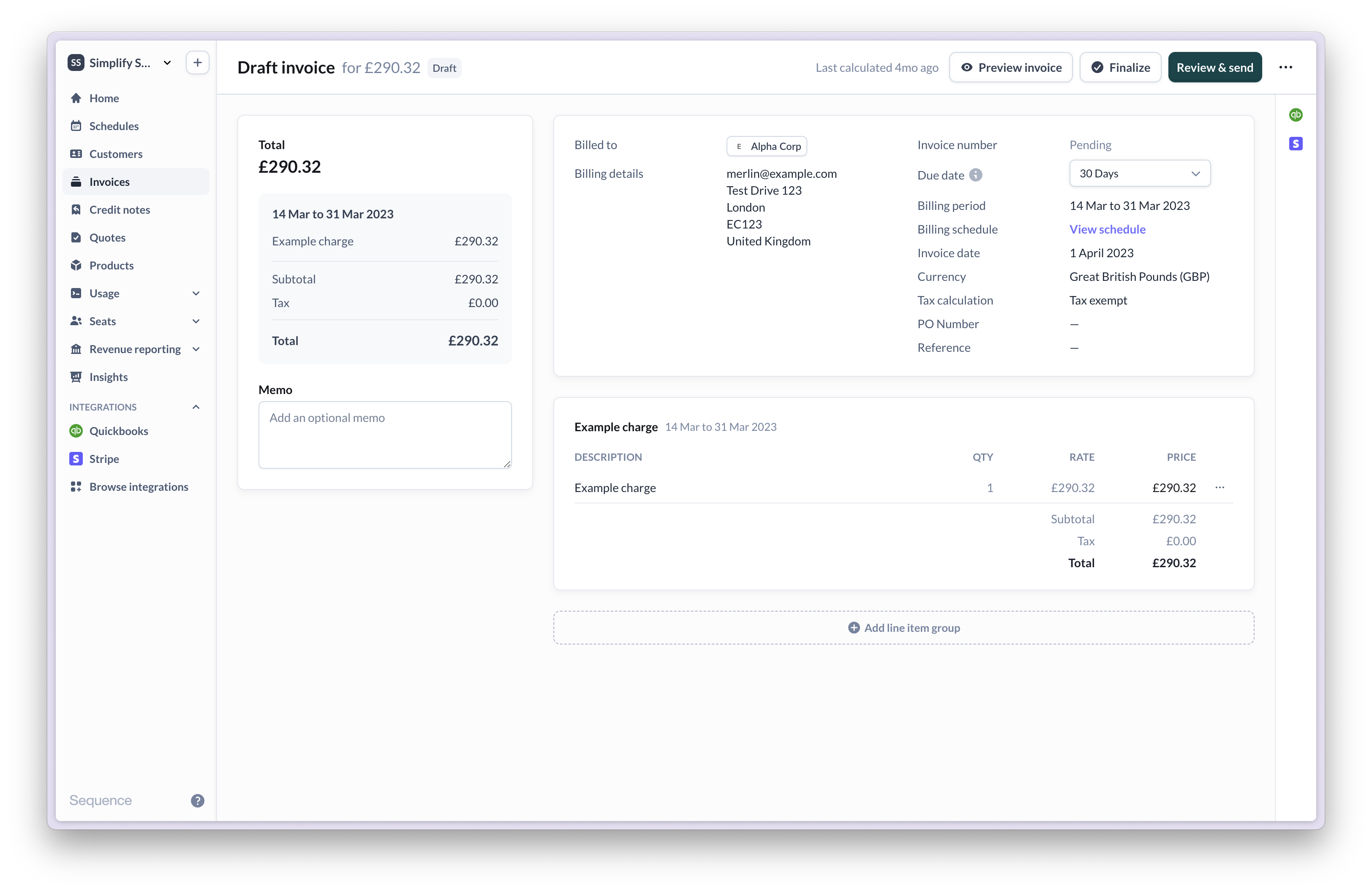The image size is (1372, 892).
Task: Click the Due date info icon
Action: pyautogui.click(x=975, y=175)
